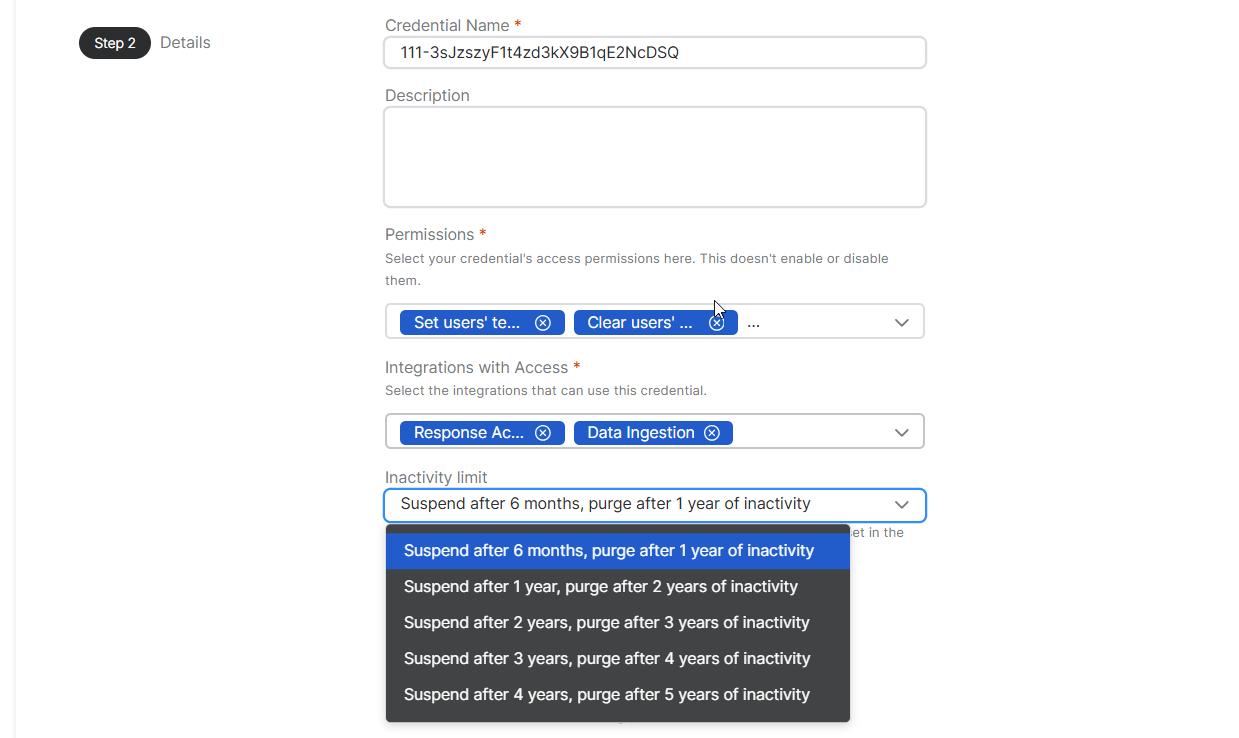Click the Step 2 badge
The height and width of the screenshot is (738, 1239).
click(x=115, y=43)
